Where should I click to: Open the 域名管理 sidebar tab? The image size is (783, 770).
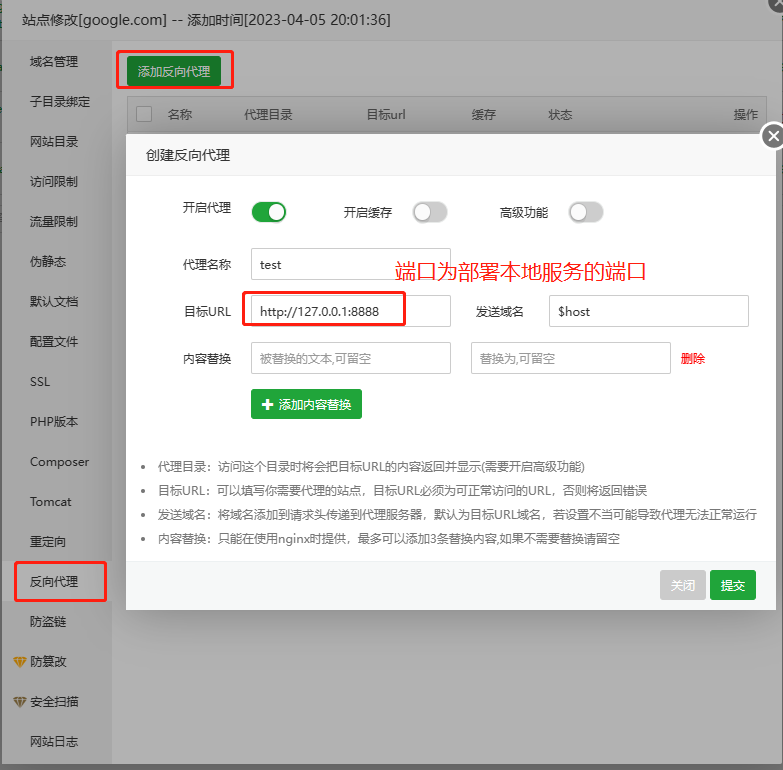[x=54, y=62]
